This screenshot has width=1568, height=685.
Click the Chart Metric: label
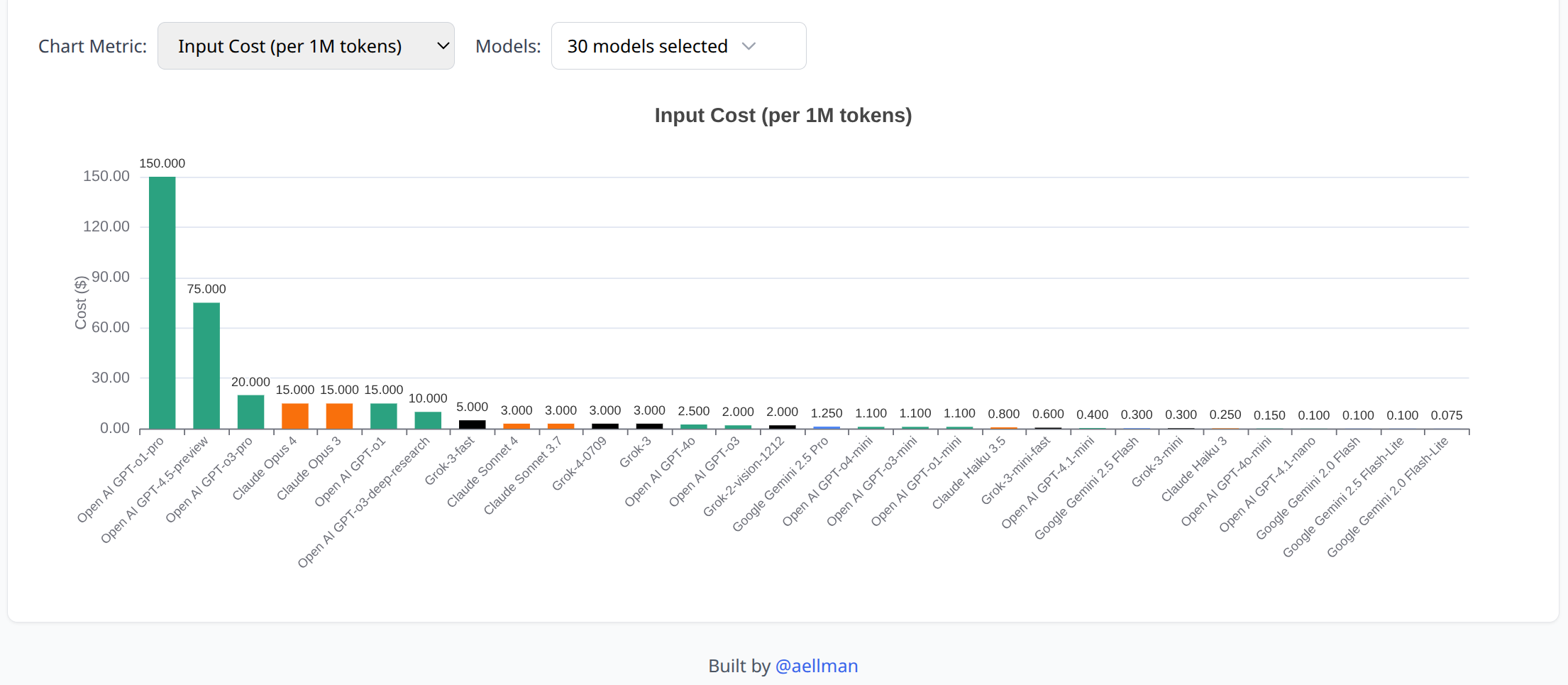coord(93,46)
